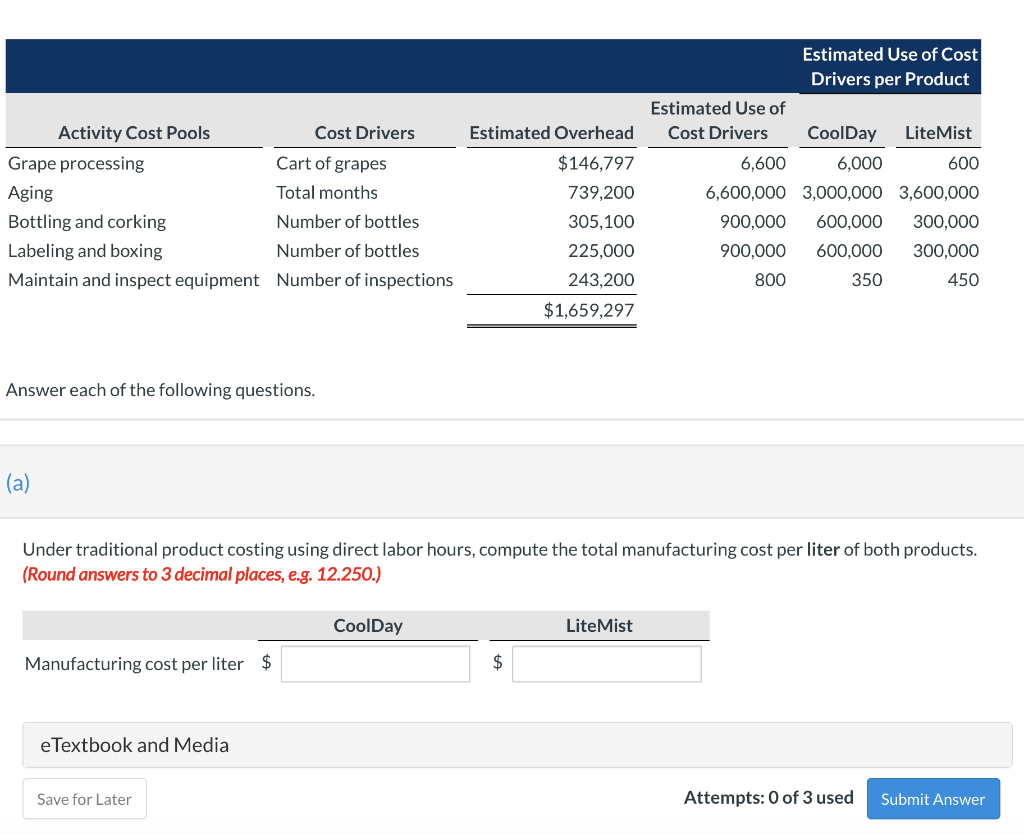Click the Aging activity row label

click(31, 192)
